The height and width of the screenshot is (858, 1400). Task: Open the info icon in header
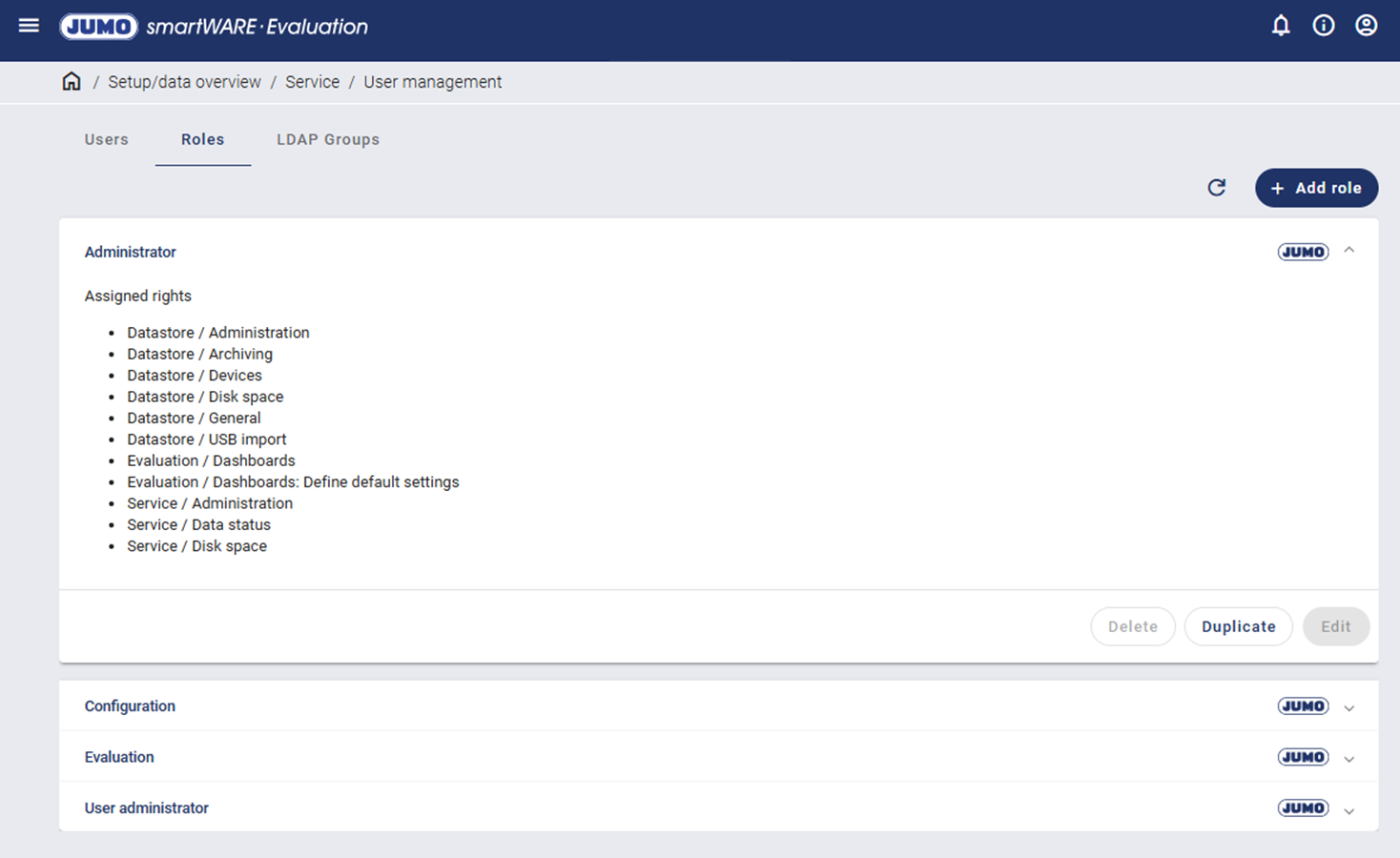pos(1324,26)
